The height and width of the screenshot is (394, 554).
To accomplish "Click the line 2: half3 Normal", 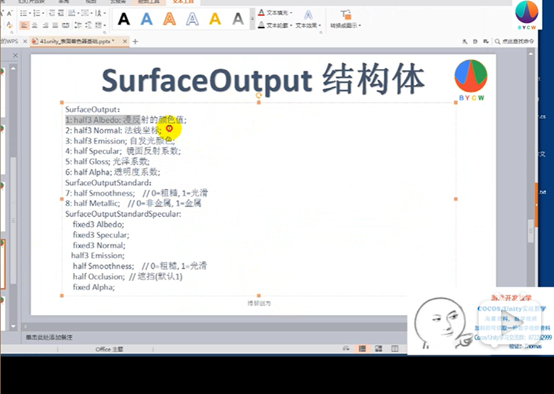I will click(x=113, y=130).
